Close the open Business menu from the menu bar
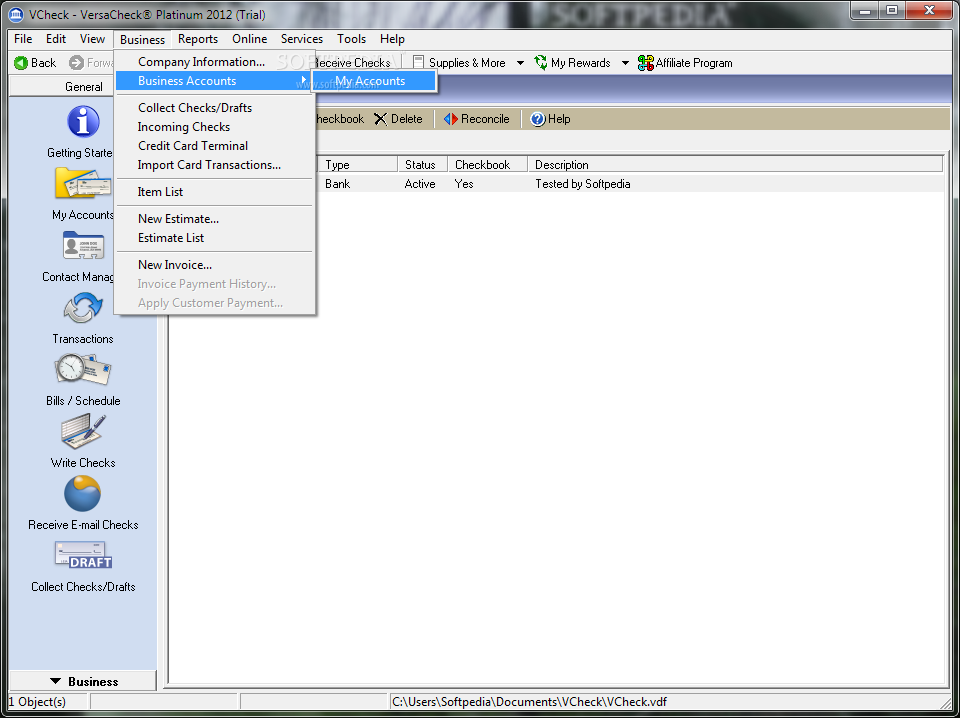The width and height of the screenshot is (960, 718). 142,39
